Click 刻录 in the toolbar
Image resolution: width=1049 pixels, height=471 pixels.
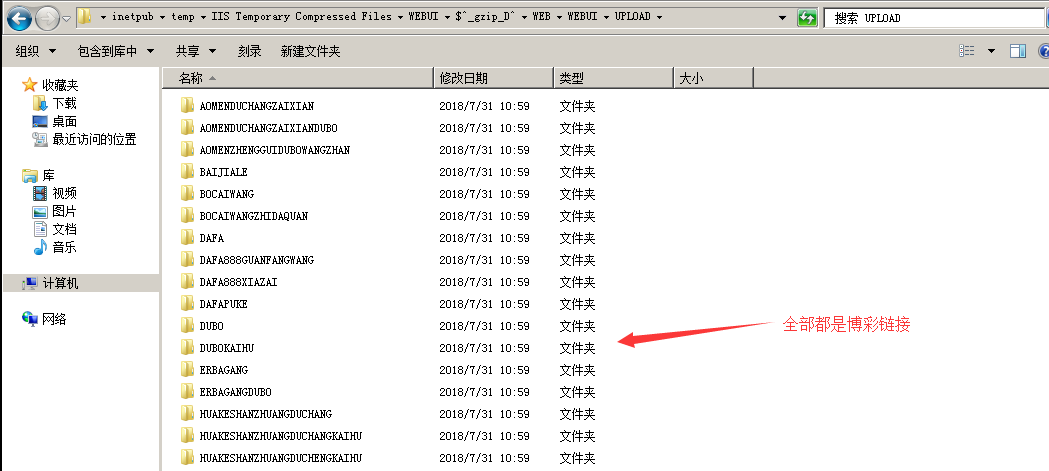tap(250, 51)
